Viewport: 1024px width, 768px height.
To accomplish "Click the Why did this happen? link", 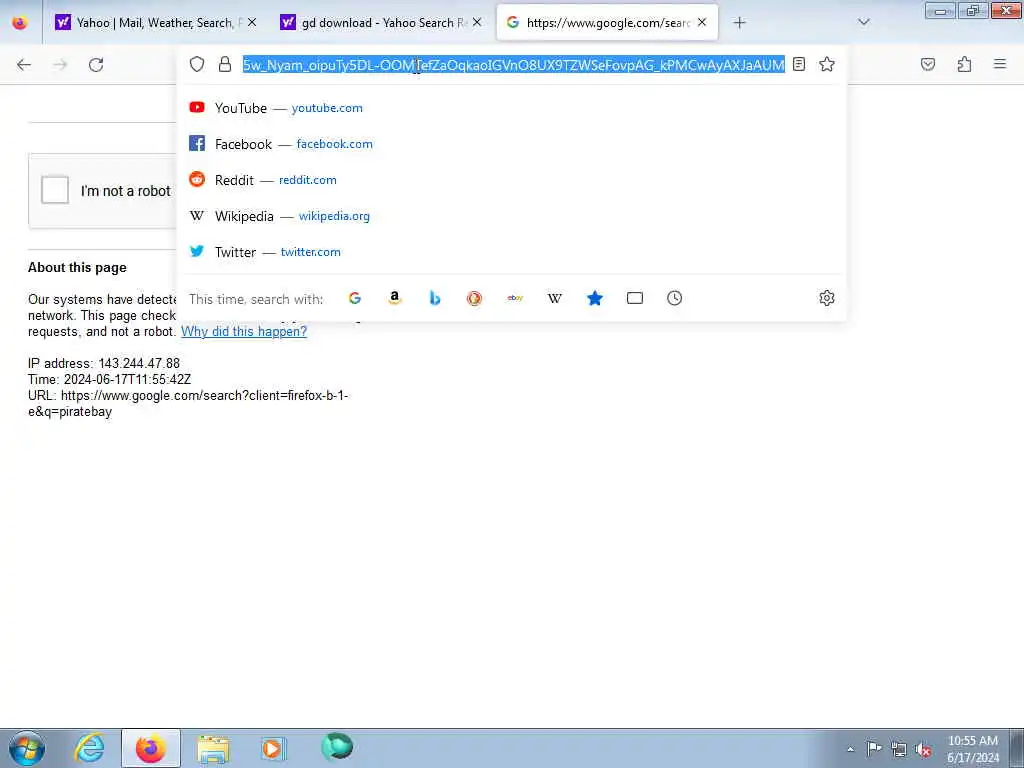I will tap(244, 331).
